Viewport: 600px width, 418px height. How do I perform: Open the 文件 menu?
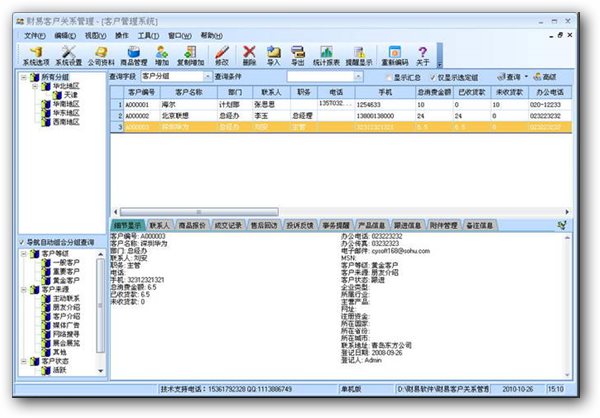[x=35, y=36]
